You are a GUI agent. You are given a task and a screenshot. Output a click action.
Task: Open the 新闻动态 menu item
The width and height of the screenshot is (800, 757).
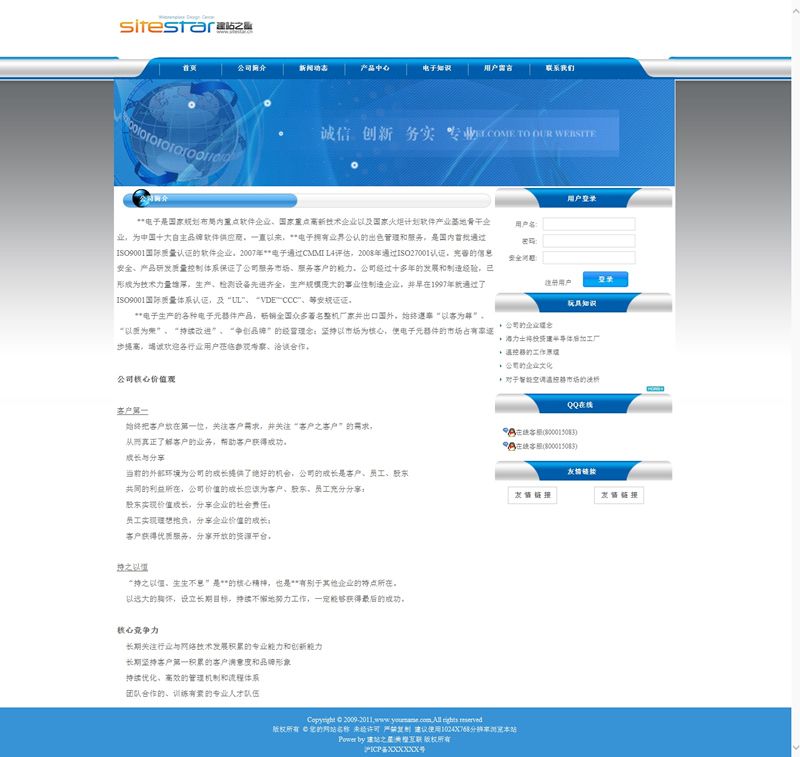coord(313,68)
